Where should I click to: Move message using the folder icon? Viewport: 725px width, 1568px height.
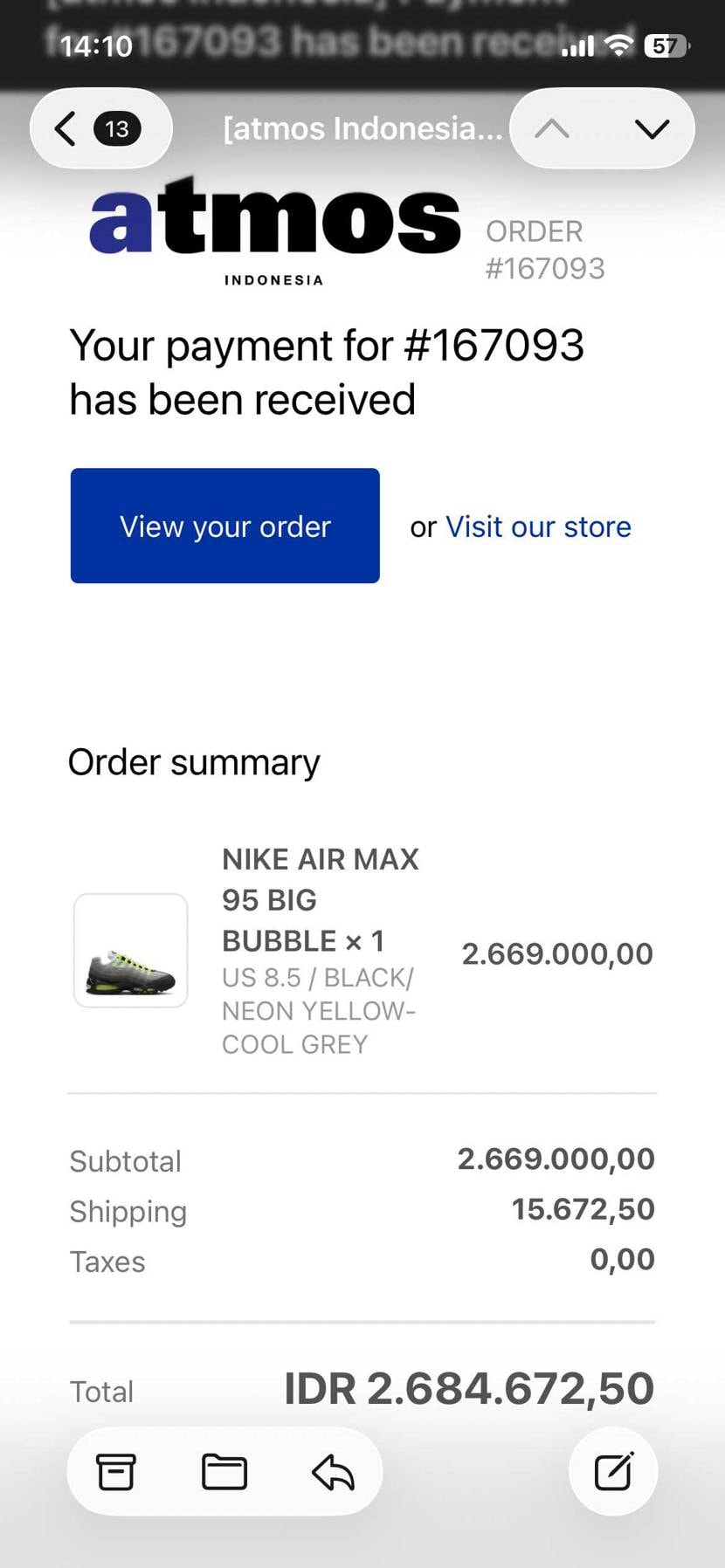[x=224, y=1472]
